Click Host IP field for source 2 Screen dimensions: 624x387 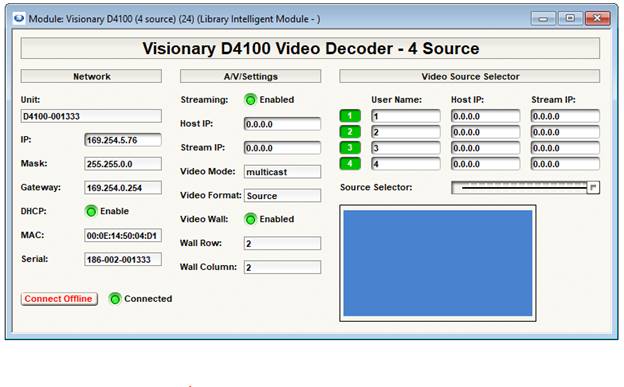pos(486,132)
